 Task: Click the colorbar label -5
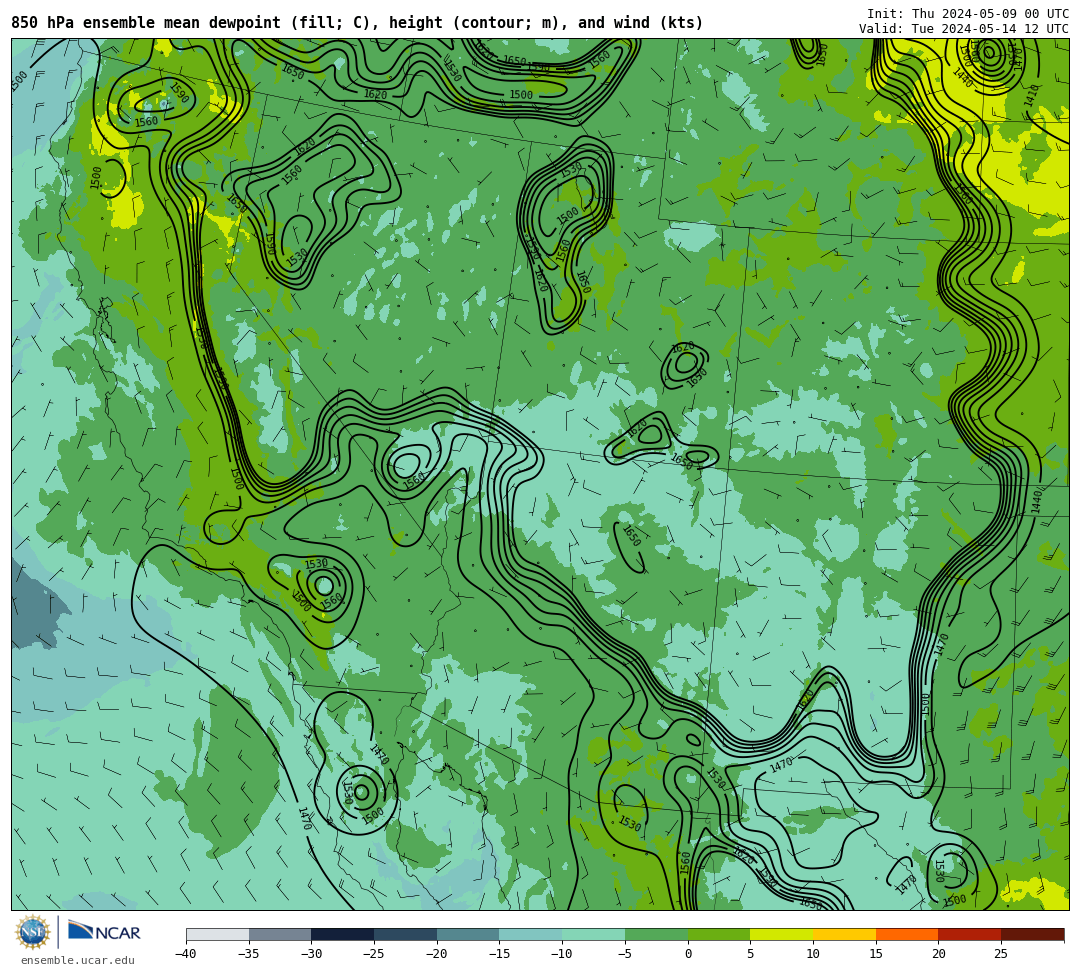(x=625, y=954)
